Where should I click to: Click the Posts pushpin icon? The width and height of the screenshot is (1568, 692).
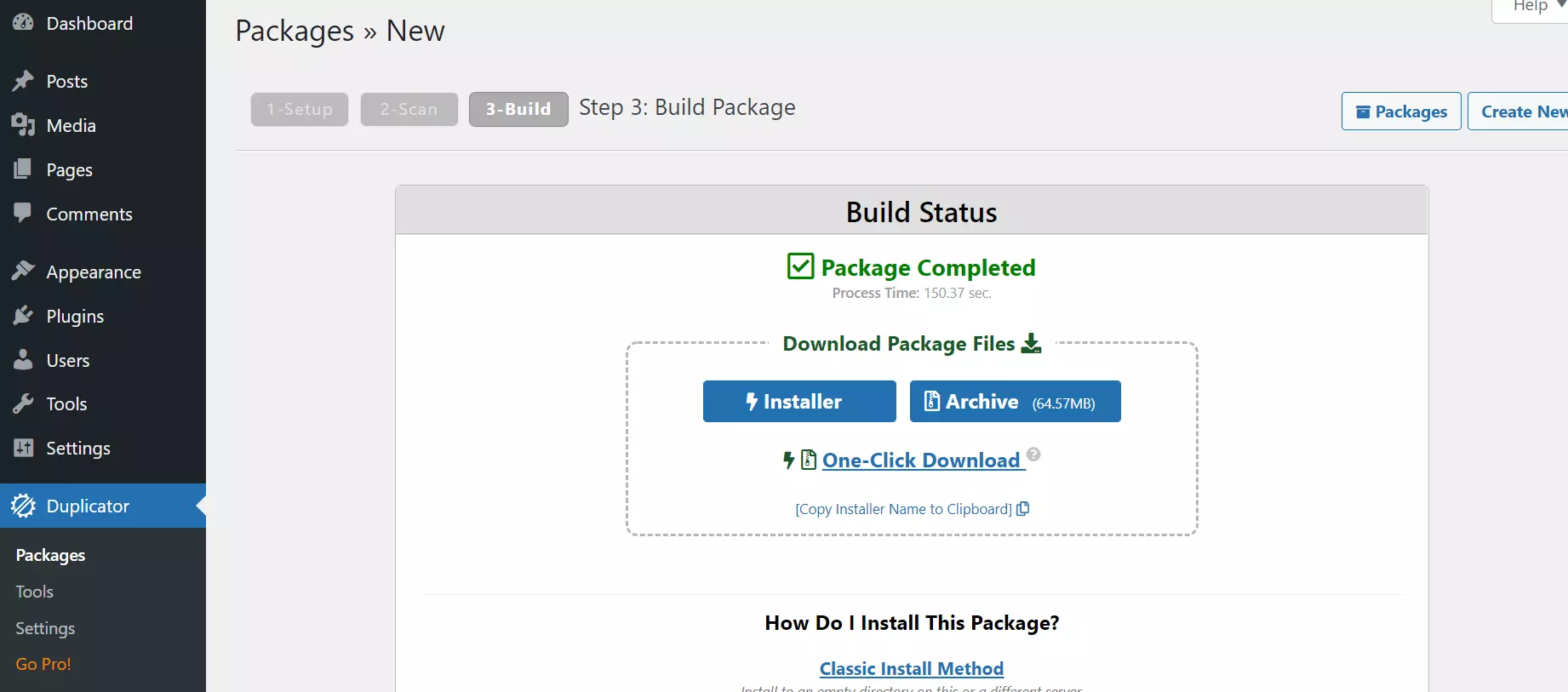pos(23,81)
